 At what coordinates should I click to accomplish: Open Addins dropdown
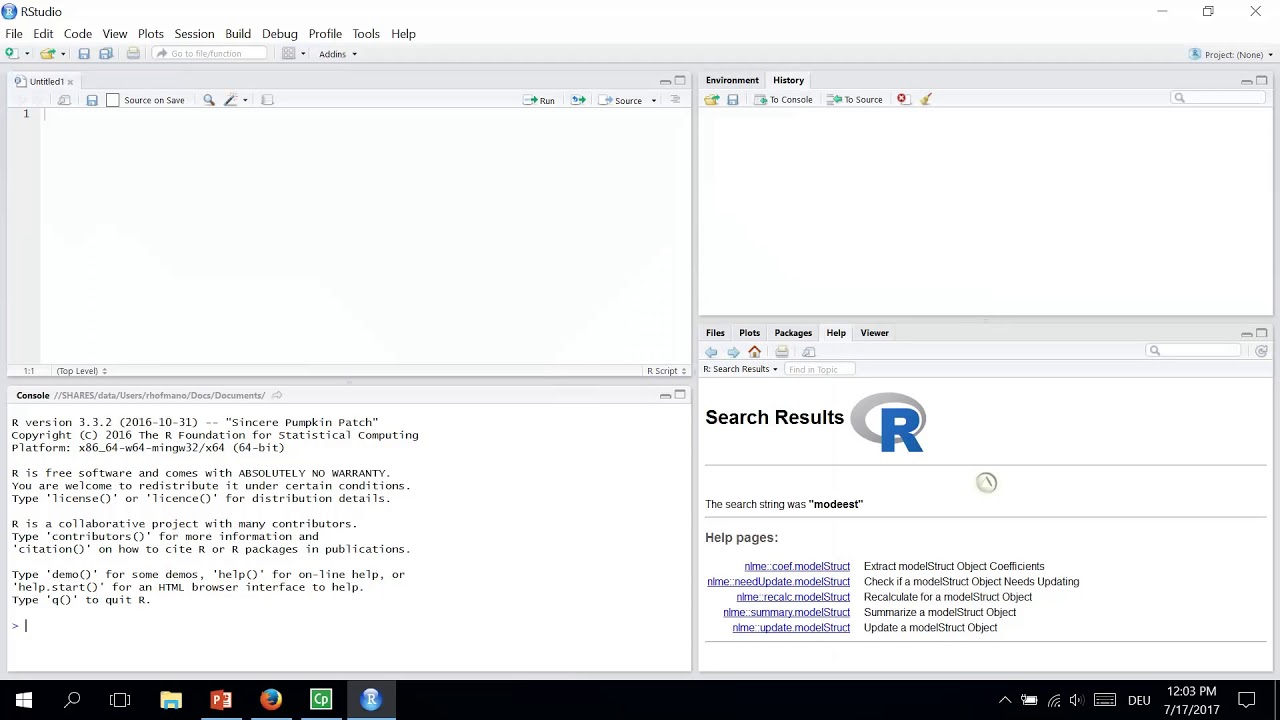tap(338, 54)
